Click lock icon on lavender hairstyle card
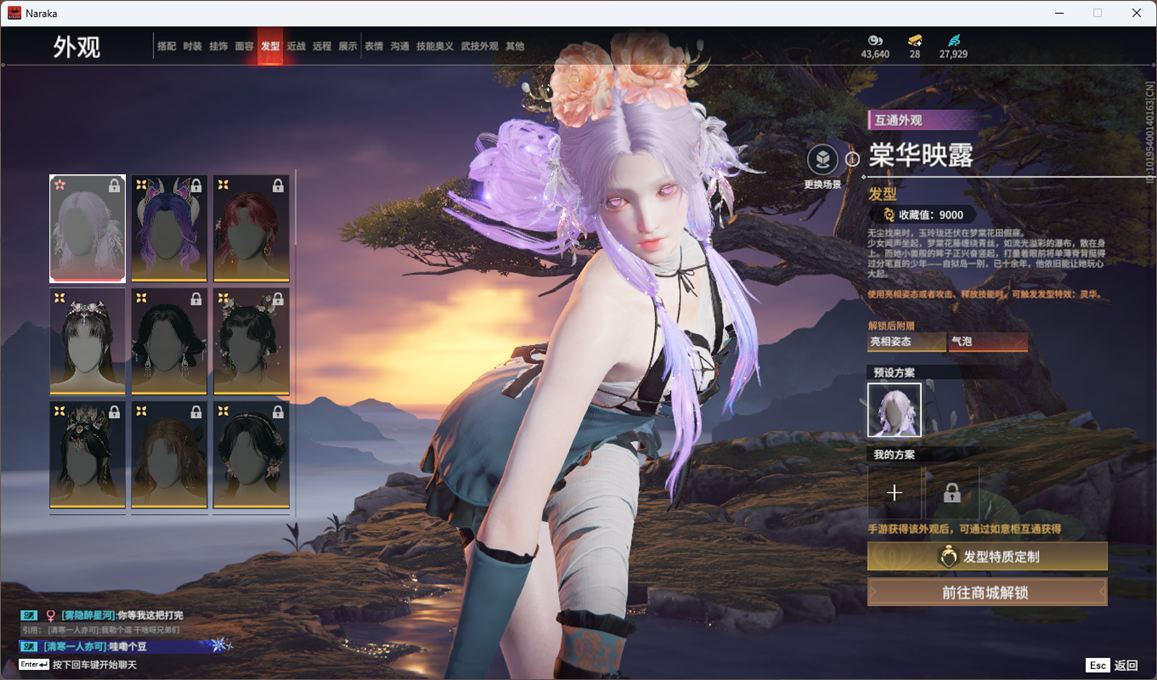Image resolution: width=1157 pixels, height=680 pixels. [x=114, y=185]
